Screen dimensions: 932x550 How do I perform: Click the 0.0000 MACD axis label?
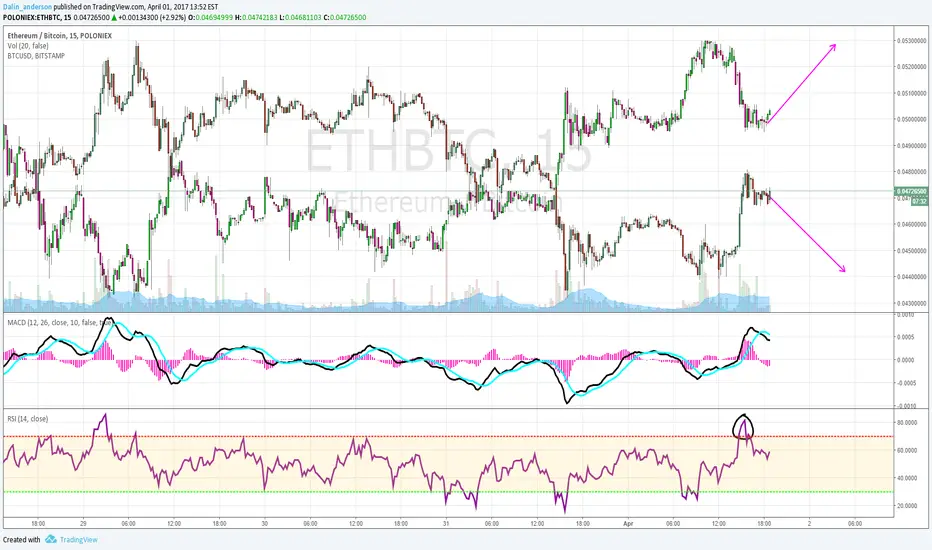point(906,360)
